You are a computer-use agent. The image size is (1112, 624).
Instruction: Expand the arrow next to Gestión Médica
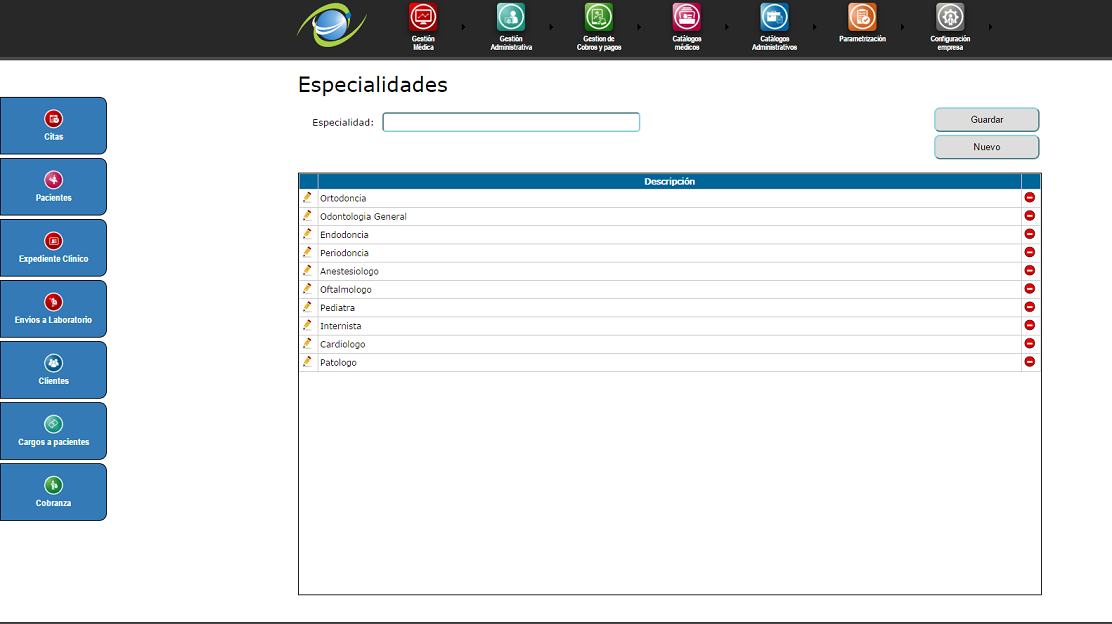tap(463, 27)
